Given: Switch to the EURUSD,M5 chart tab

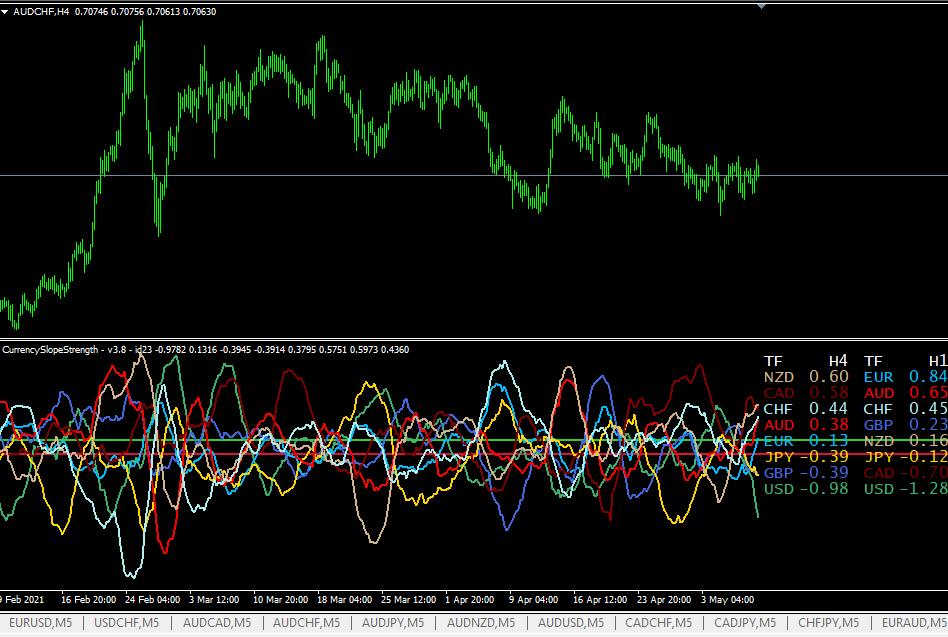Looking at the screenshot, I should pos(40,623).
